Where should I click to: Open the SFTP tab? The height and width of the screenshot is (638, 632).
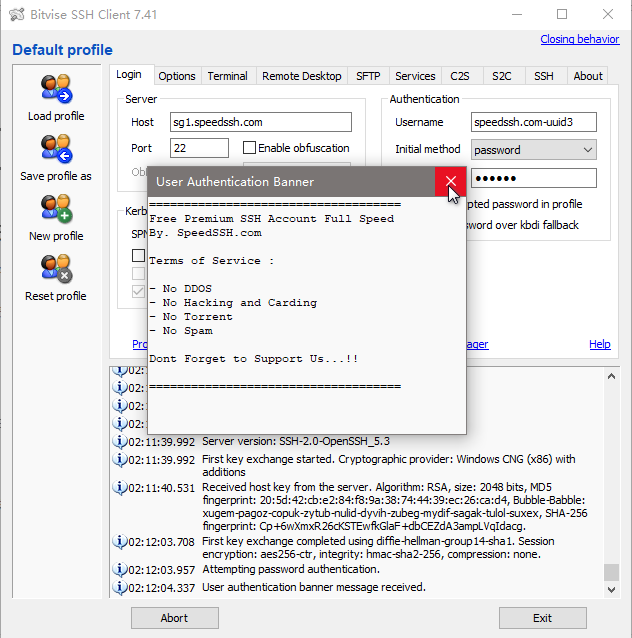click(368, 76)
